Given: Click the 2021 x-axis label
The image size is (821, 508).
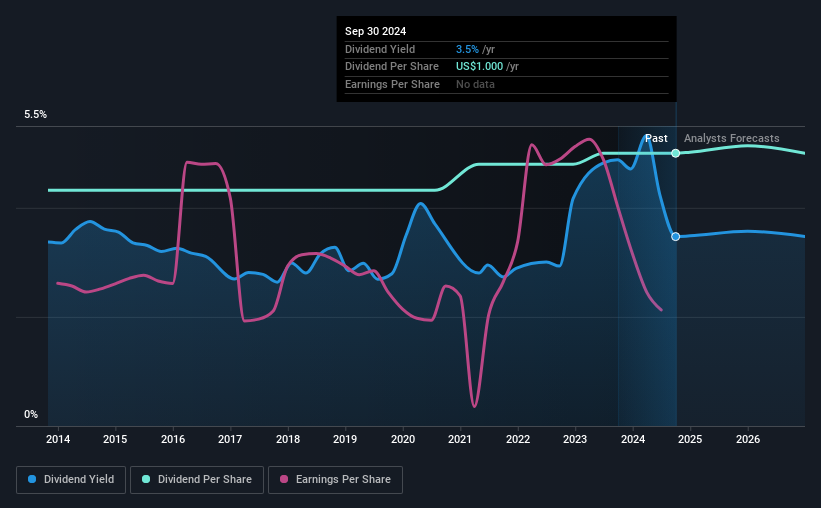Looking at the screenshot, I should point(460,439).
